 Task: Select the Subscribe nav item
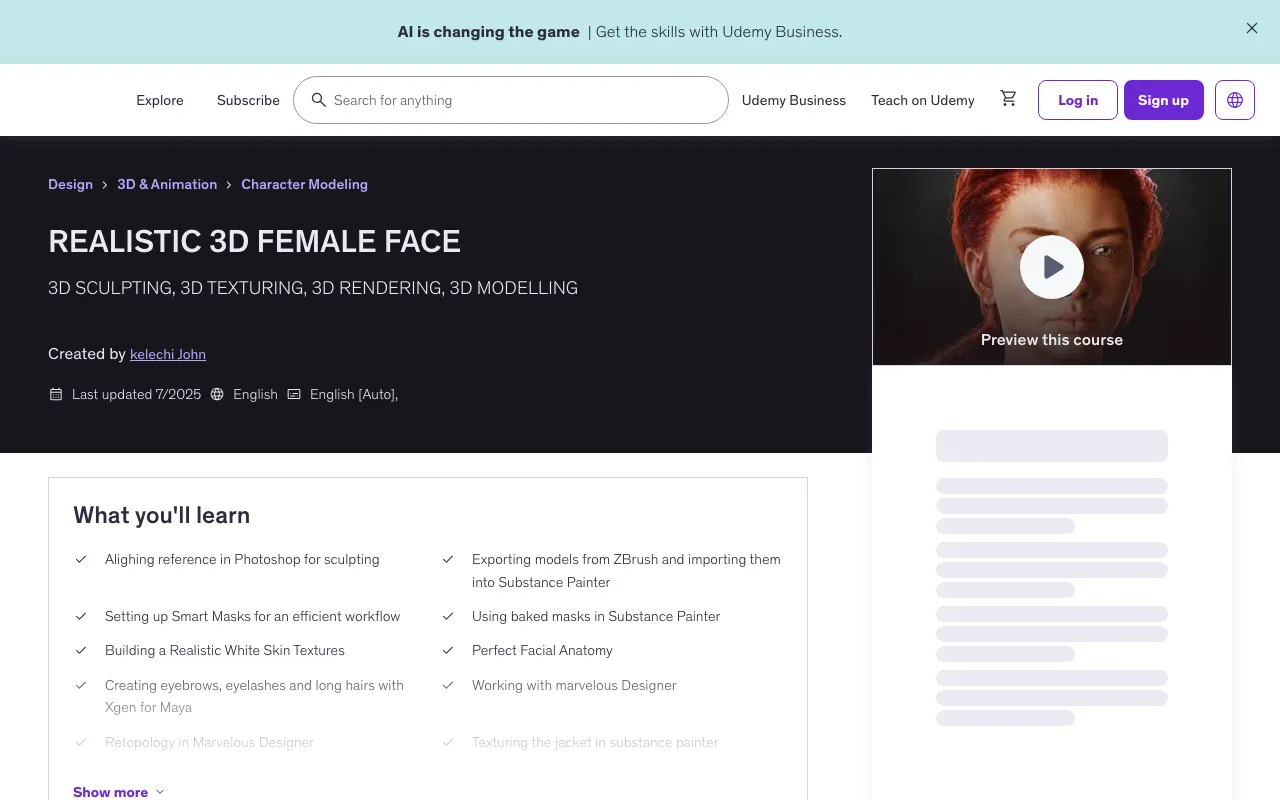click(x=248, y=100)
